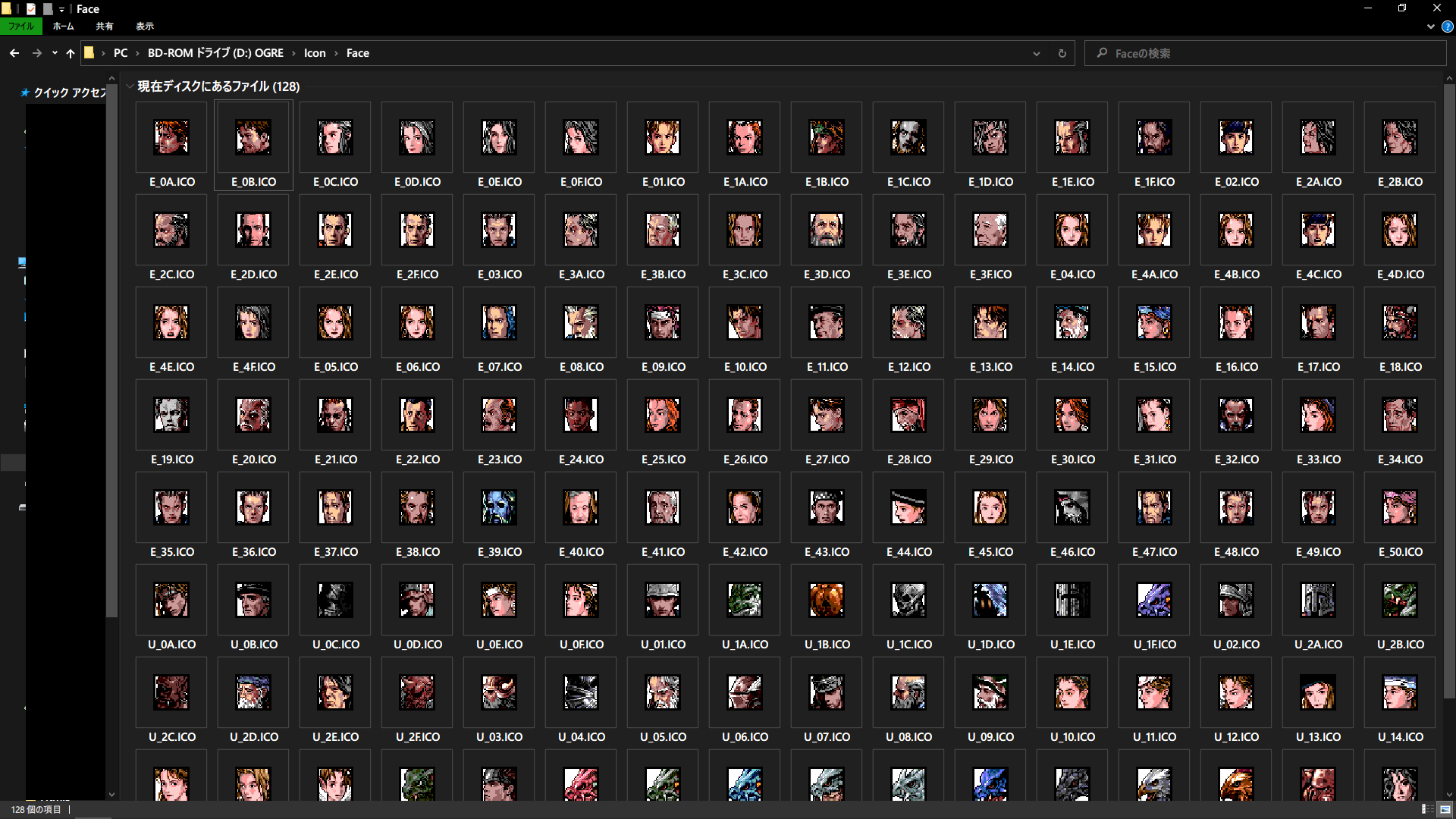The width and height of the screenshot is (1456, 819).
Task: Select the E_0A.ICO face icon
Action: pos(171,138)
